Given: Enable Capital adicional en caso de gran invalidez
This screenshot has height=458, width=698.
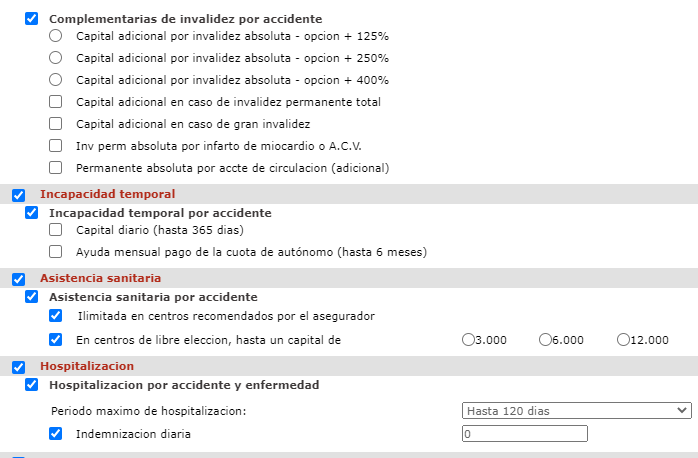Looking at the screenshot, I should click(x=55, y=124).
